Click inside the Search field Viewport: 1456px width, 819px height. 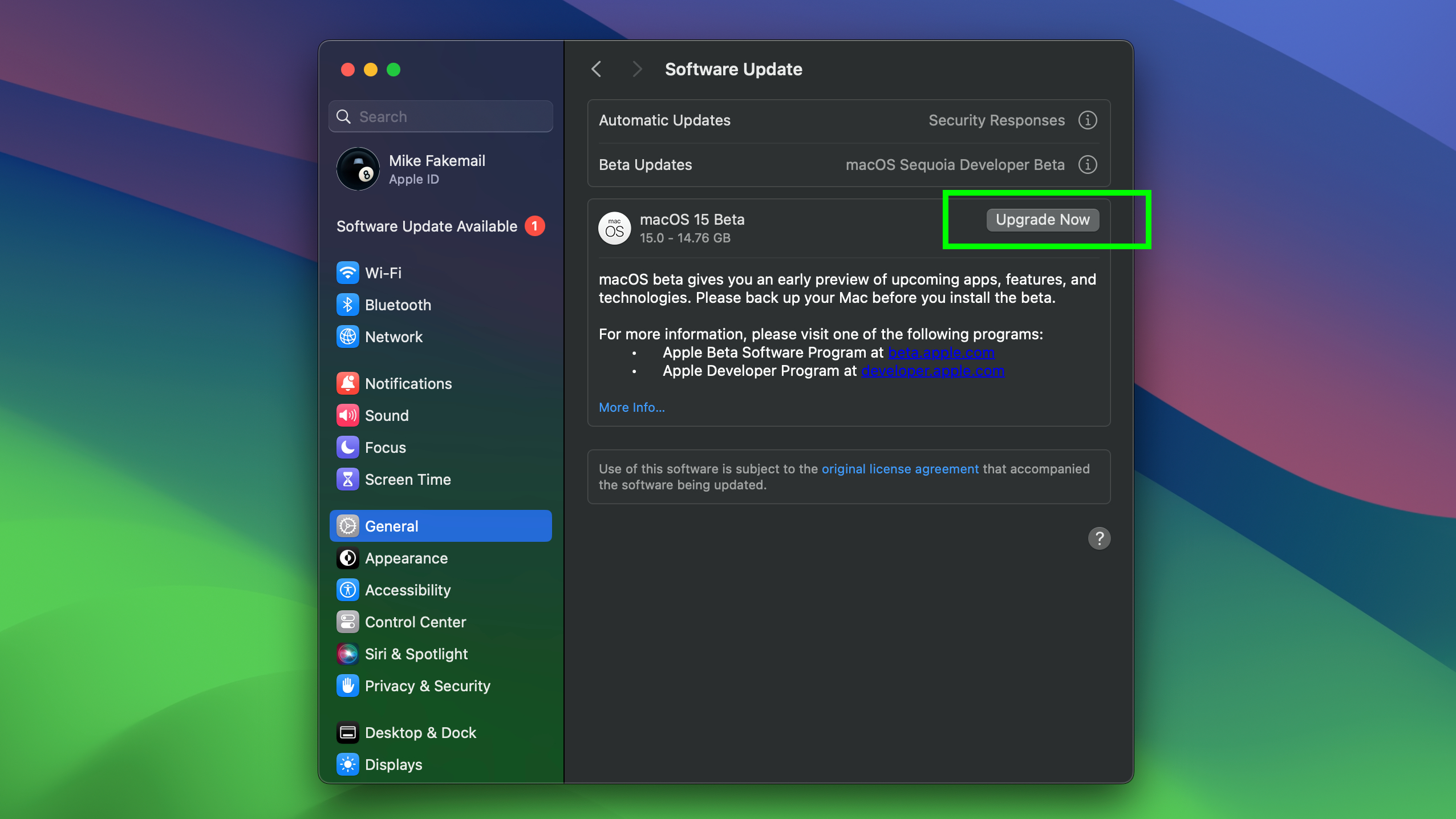[x=440, y=116]
